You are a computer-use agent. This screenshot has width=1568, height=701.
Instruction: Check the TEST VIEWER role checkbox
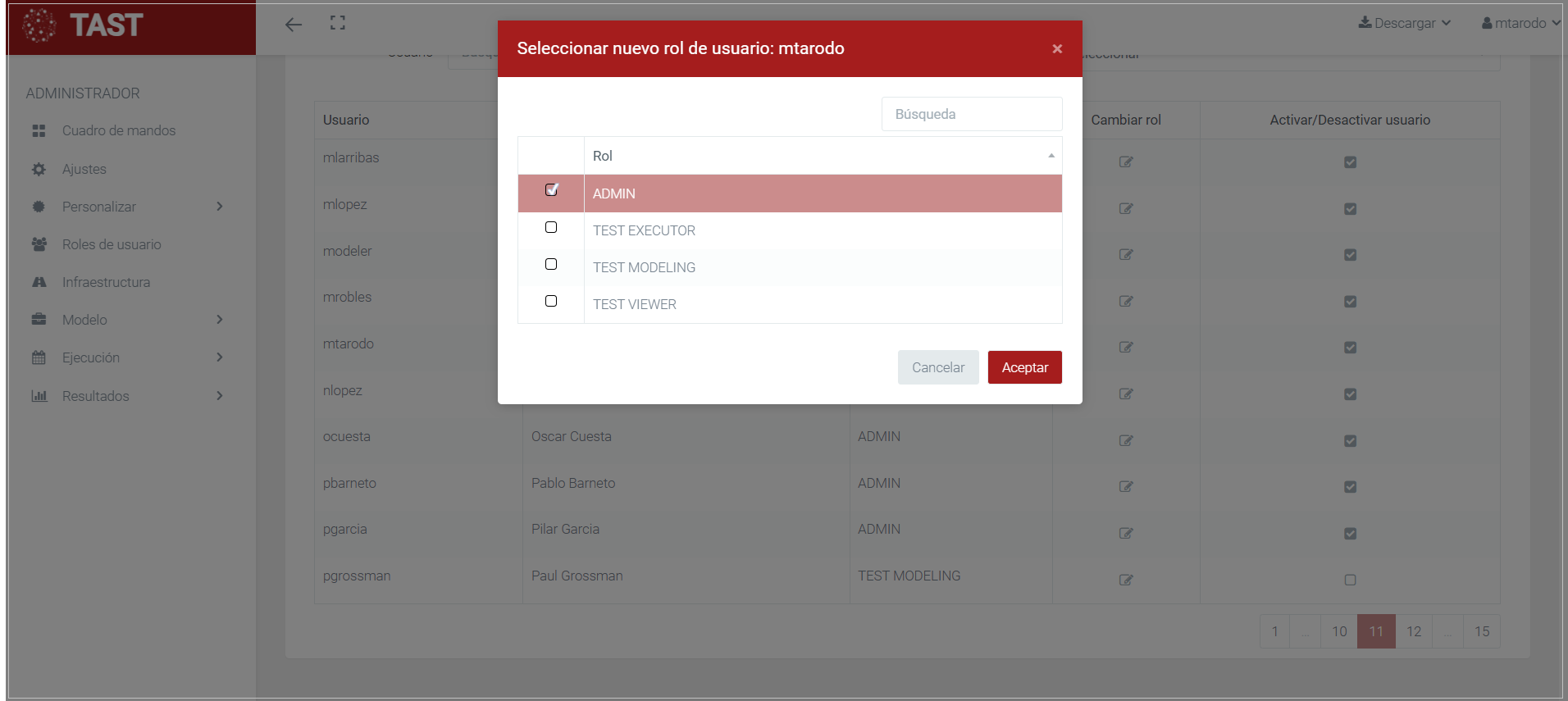(551, 301)
